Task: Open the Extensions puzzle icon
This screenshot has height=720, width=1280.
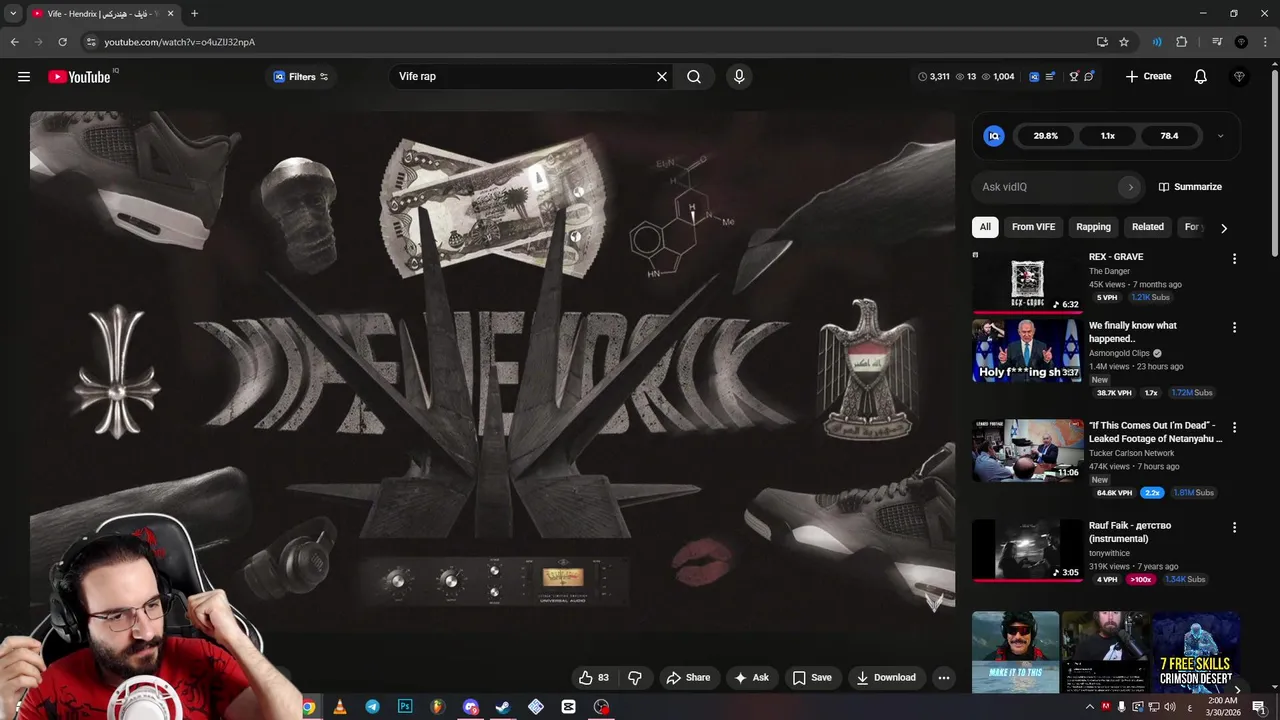Action: click(x=1181, y=42)
